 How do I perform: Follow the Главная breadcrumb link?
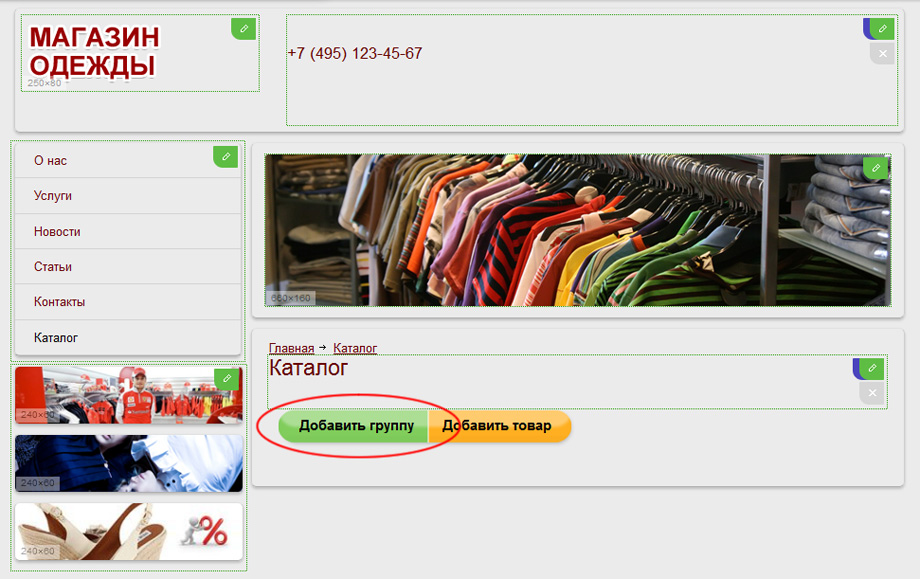[x=291, y=348]
